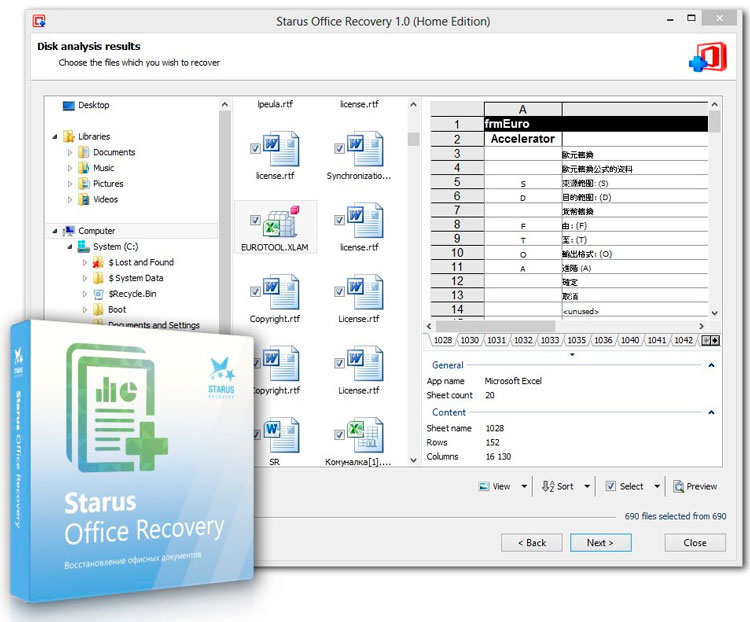Select the Computer icon in the tree
750x622 pixels.
coord(69,231)
